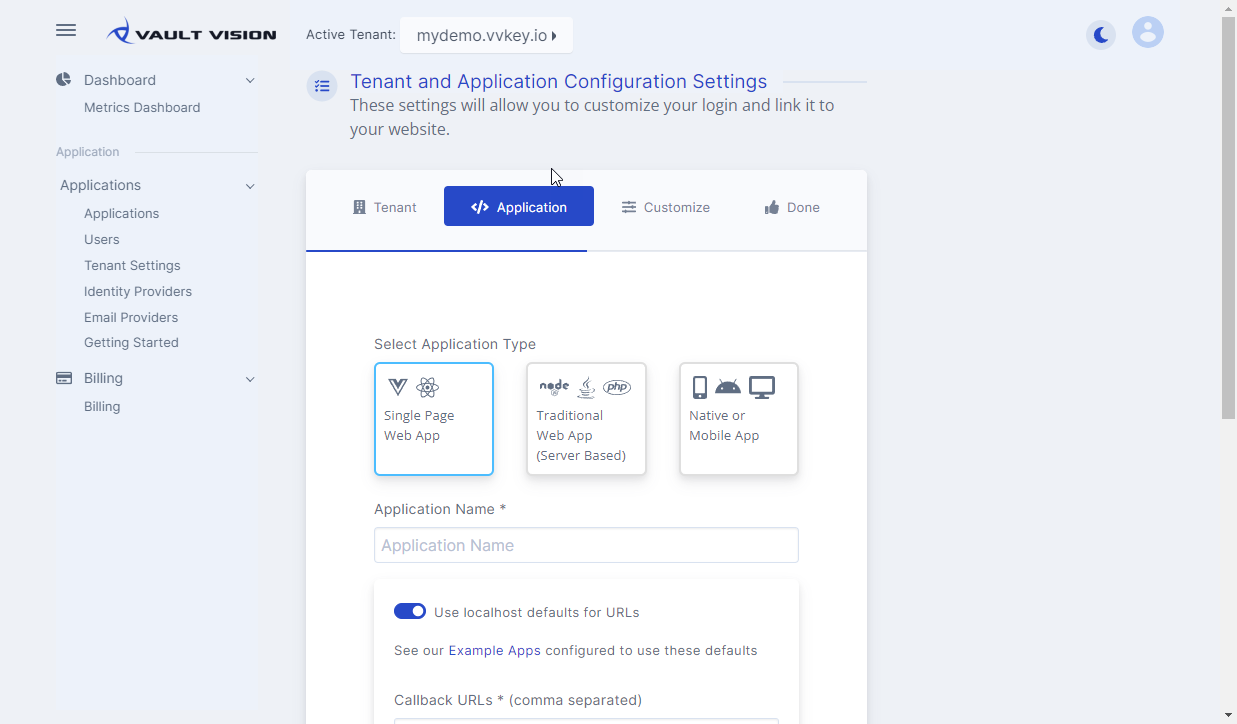Switch to the Done tab
The height and width of the screenshot is (724, 1237).
pos(792,207)
